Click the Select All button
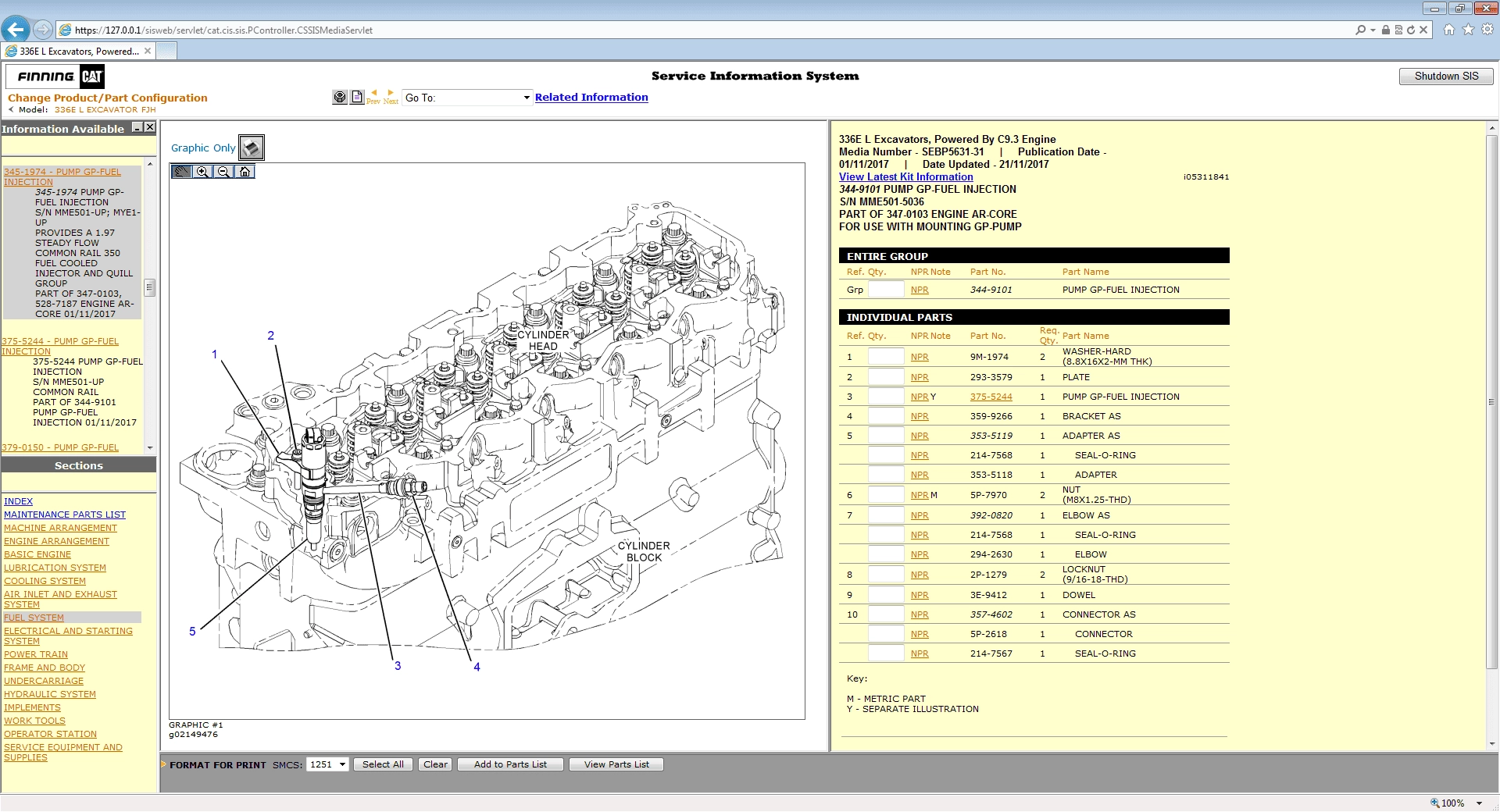1500x812 pixels. point(383,764)
